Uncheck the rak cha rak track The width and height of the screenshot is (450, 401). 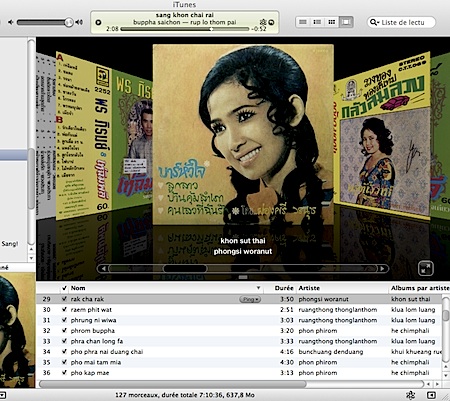[64, 299]
